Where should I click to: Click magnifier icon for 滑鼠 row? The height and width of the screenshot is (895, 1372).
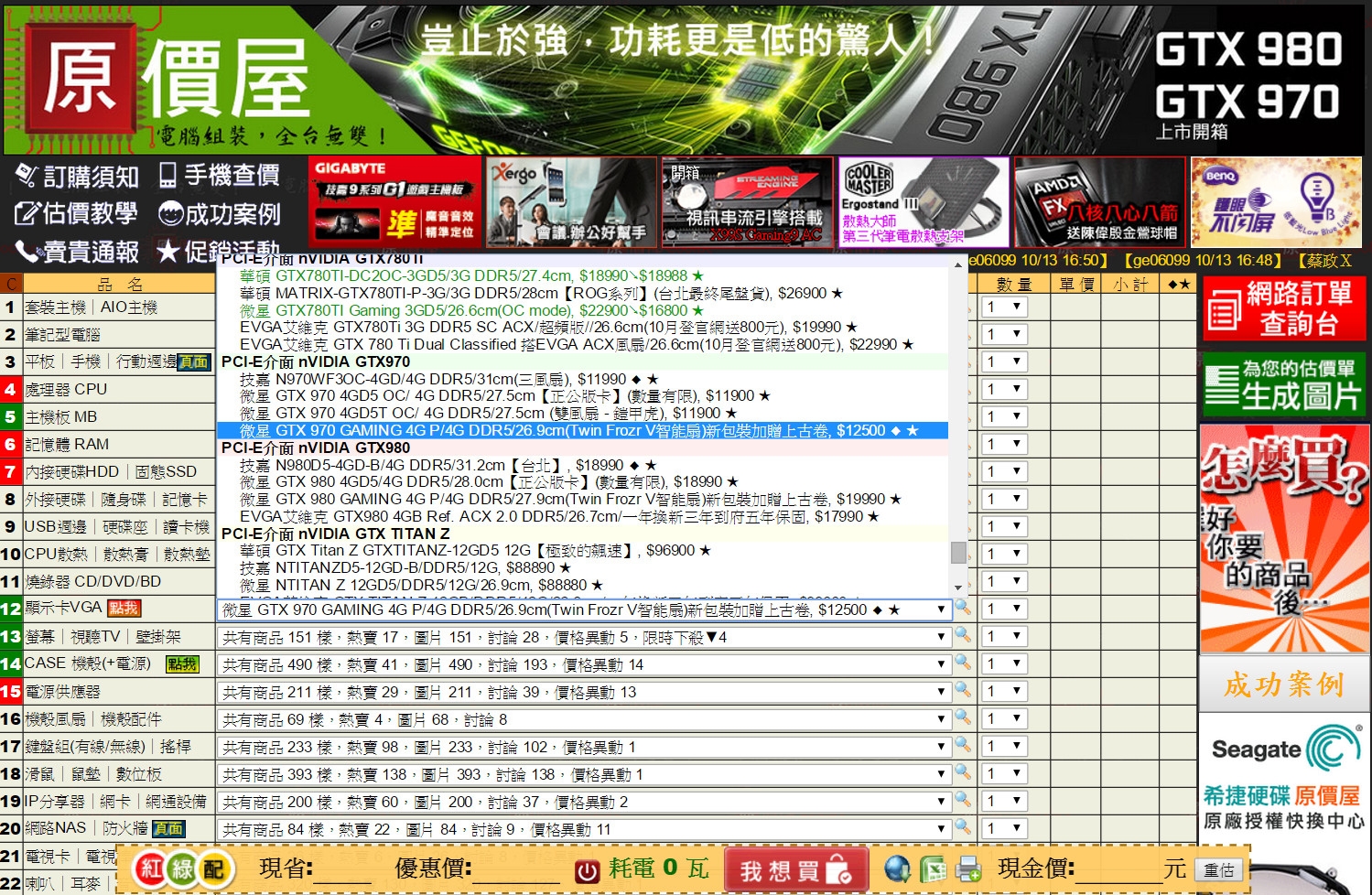[963, 771]
